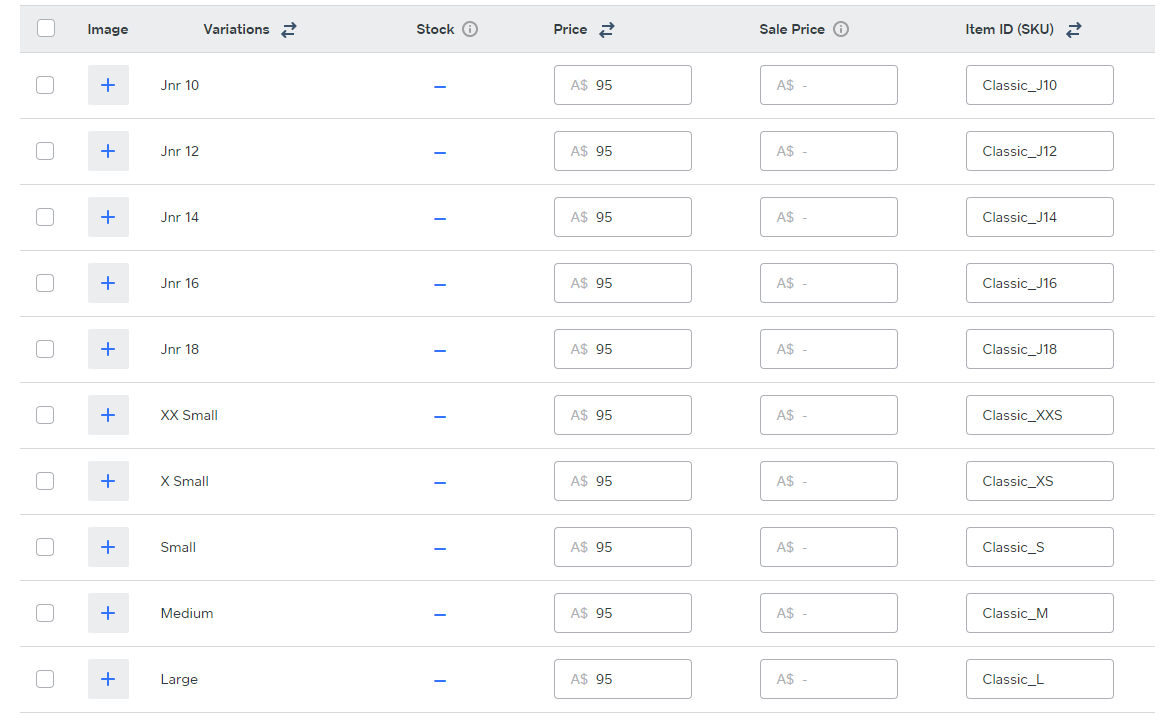Viewport: 1167px width, 727px height.
Task: Edit sale price field for X Small
Action: point(829,481)
